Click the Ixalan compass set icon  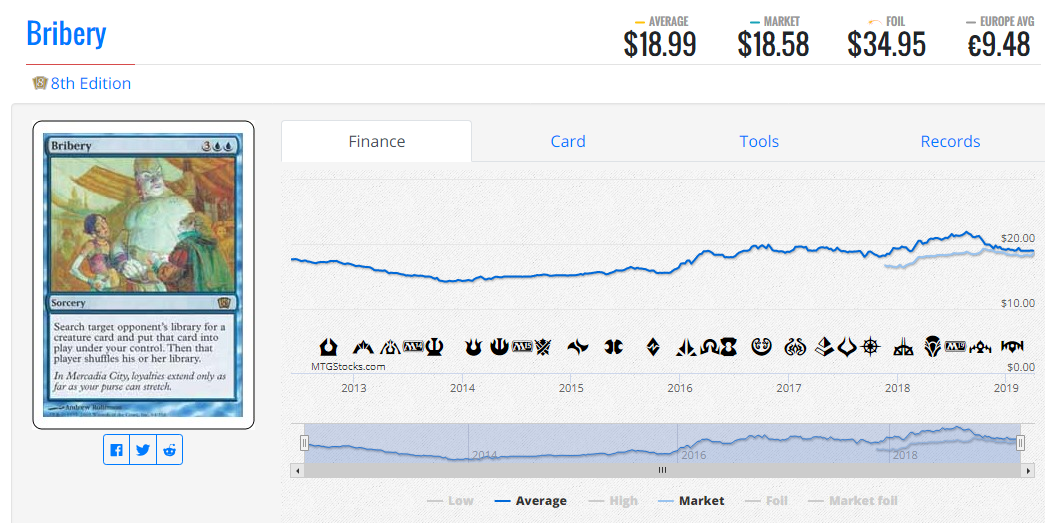pyautogui.click(x=870, y=347)
